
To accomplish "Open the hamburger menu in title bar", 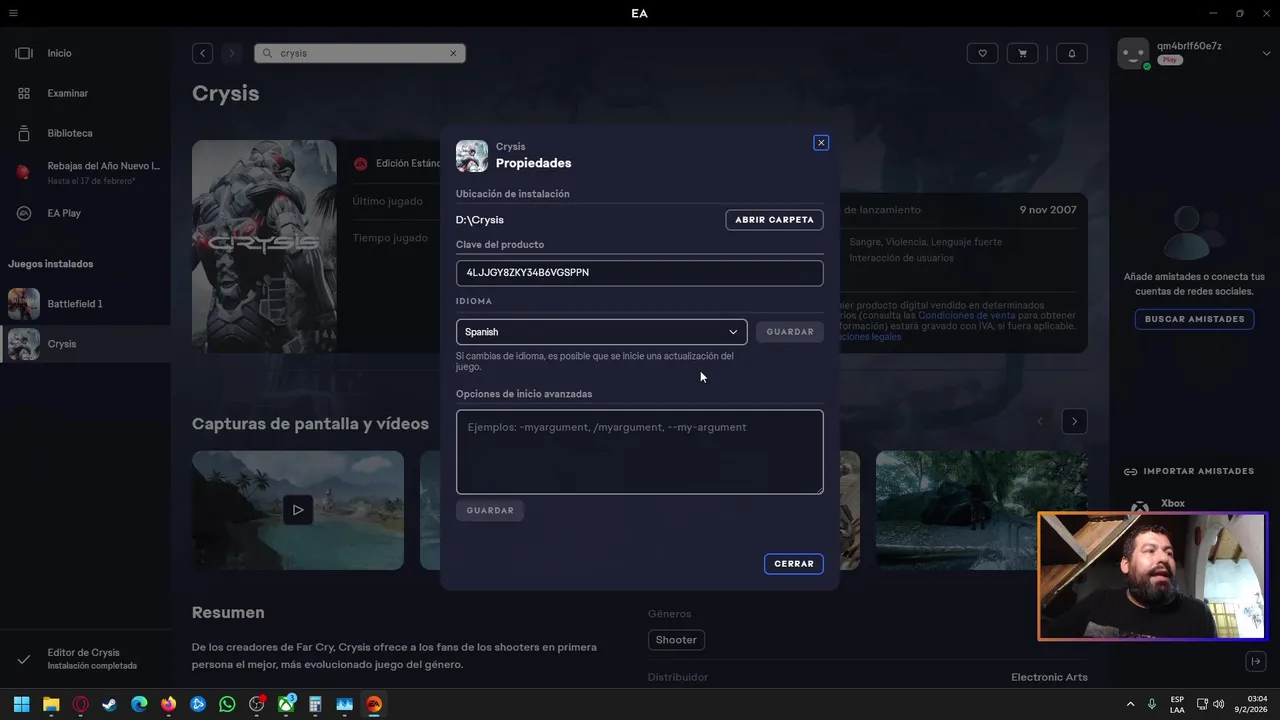I will tap(13, 13).
